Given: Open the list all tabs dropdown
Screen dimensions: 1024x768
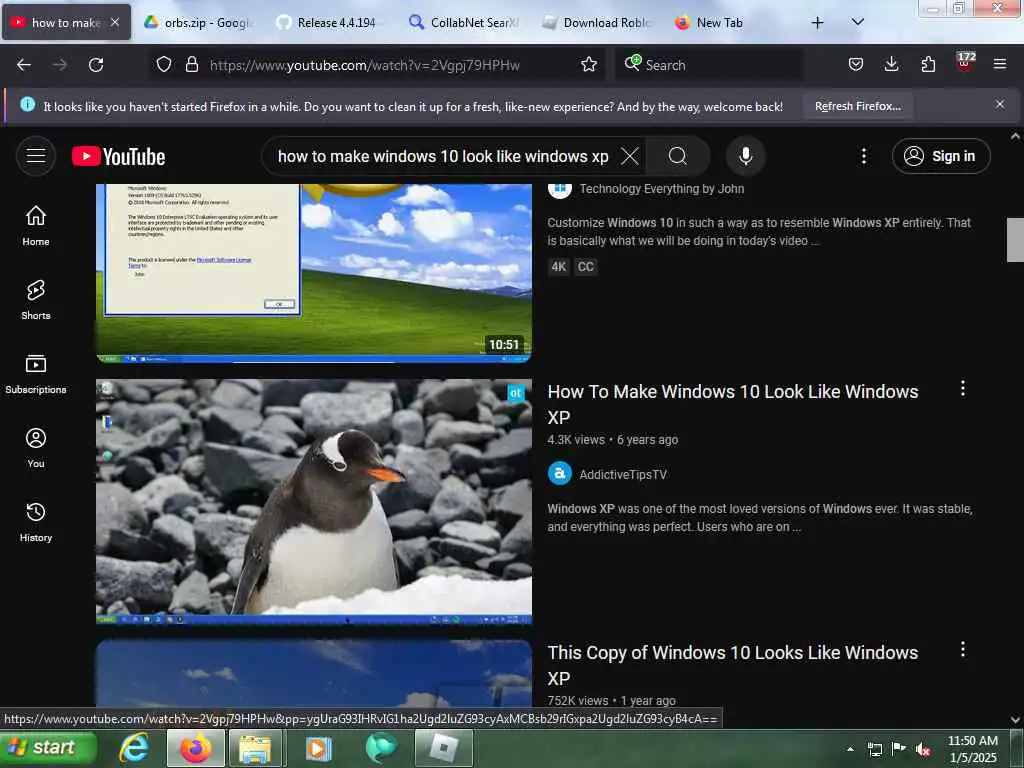Looking at the screenshot, I should point(857,22).
